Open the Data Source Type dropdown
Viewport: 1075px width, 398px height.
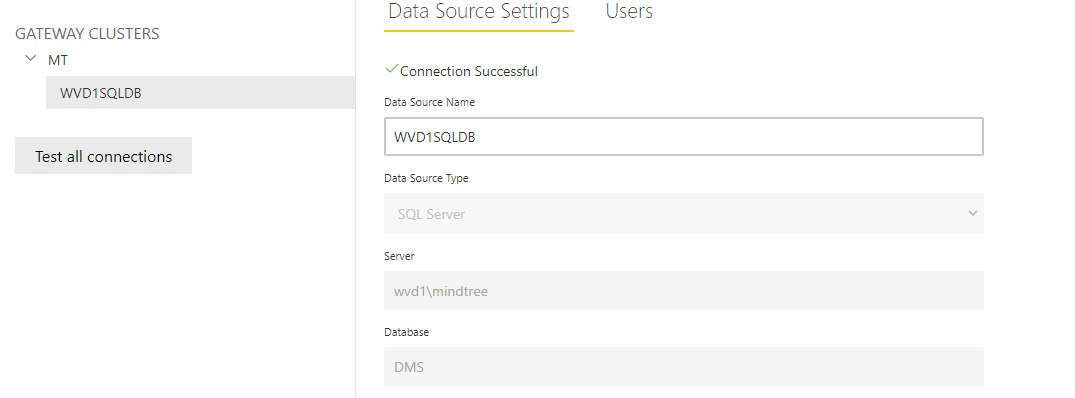tap(684, 214)
